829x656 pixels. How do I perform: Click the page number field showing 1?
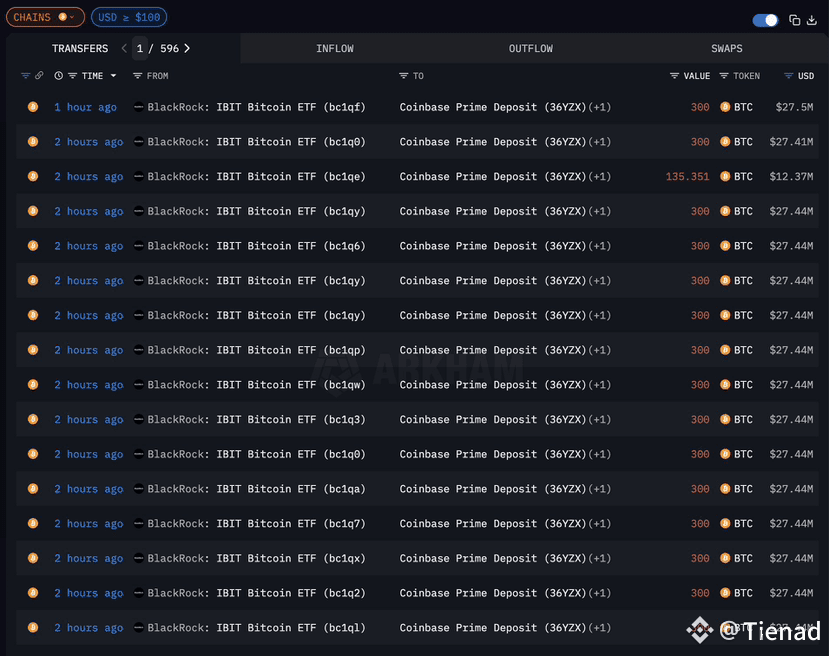point(140,49)
